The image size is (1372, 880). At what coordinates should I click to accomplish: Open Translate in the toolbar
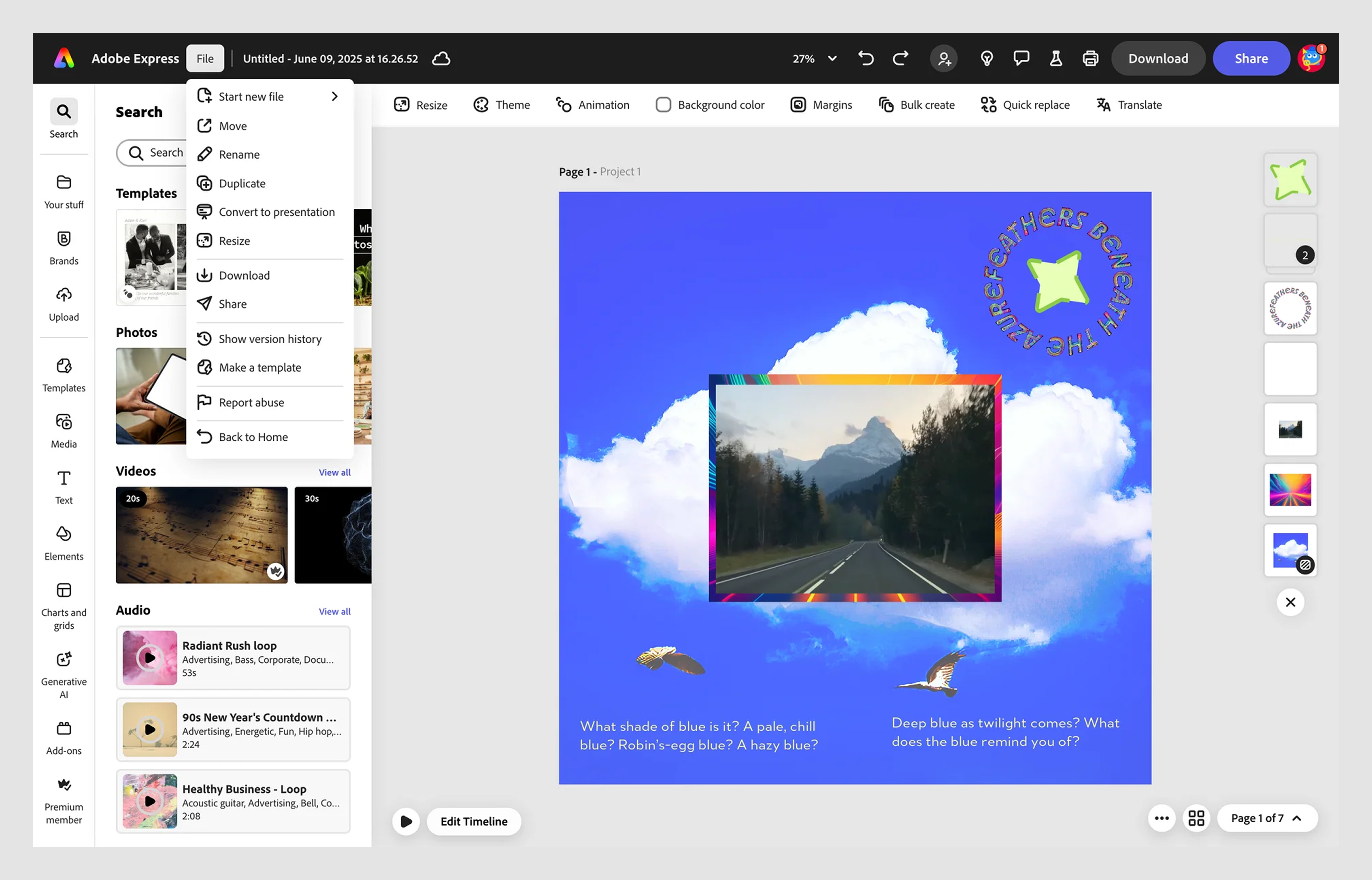1129,105
